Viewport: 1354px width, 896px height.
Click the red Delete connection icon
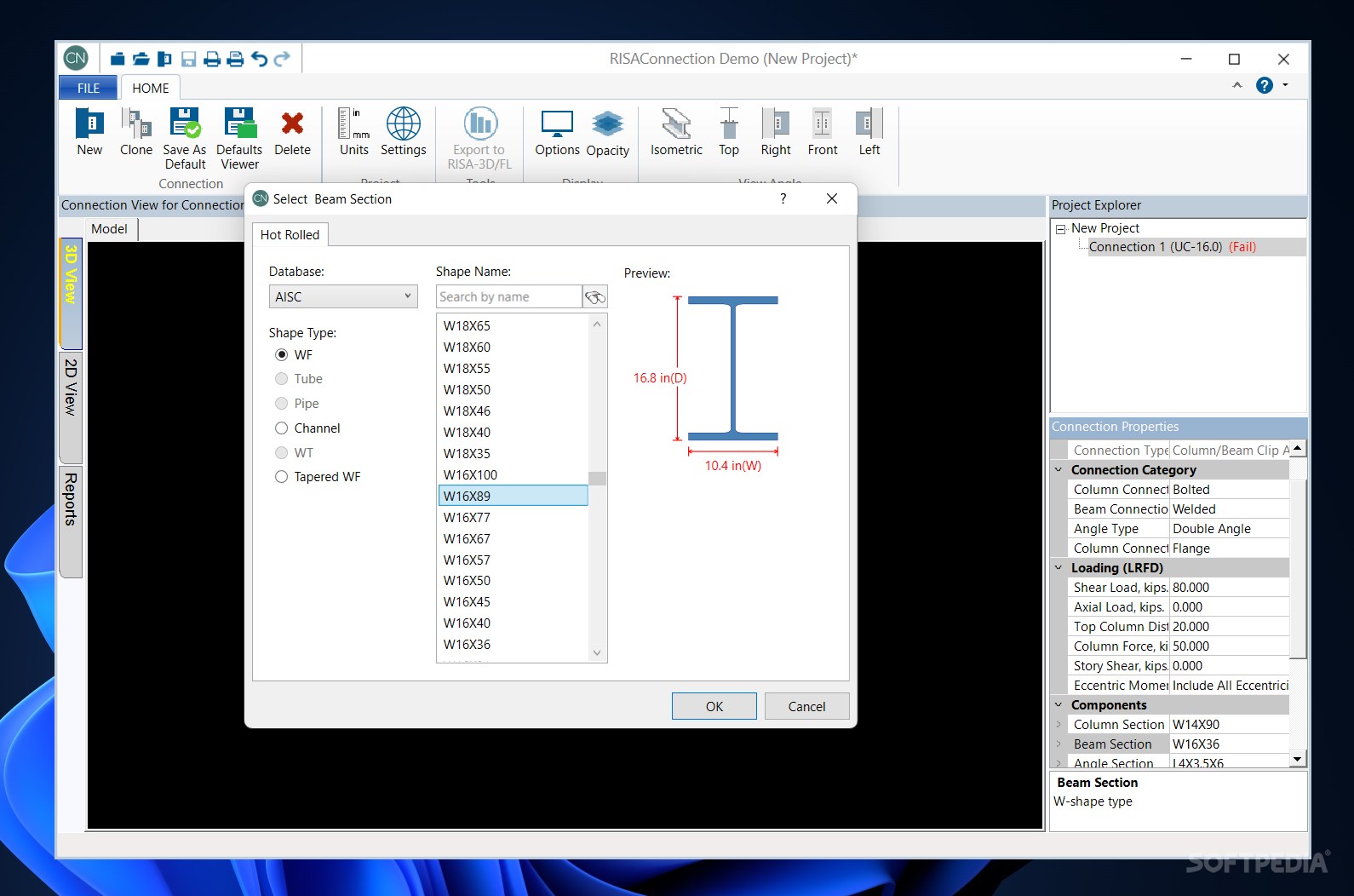click(x=292, y=124)
